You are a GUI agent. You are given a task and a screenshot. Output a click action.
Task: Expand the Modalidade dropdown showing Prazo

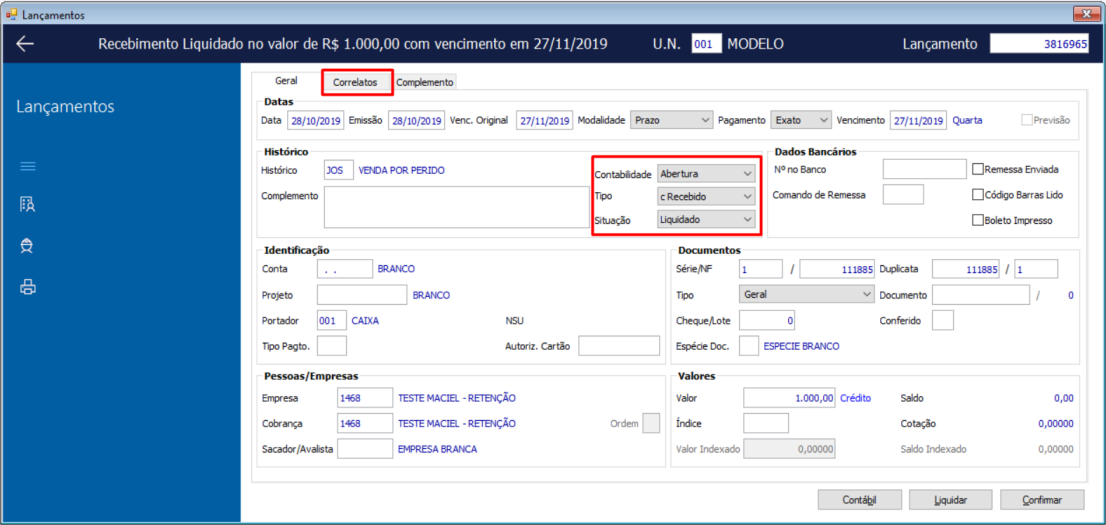672,121
